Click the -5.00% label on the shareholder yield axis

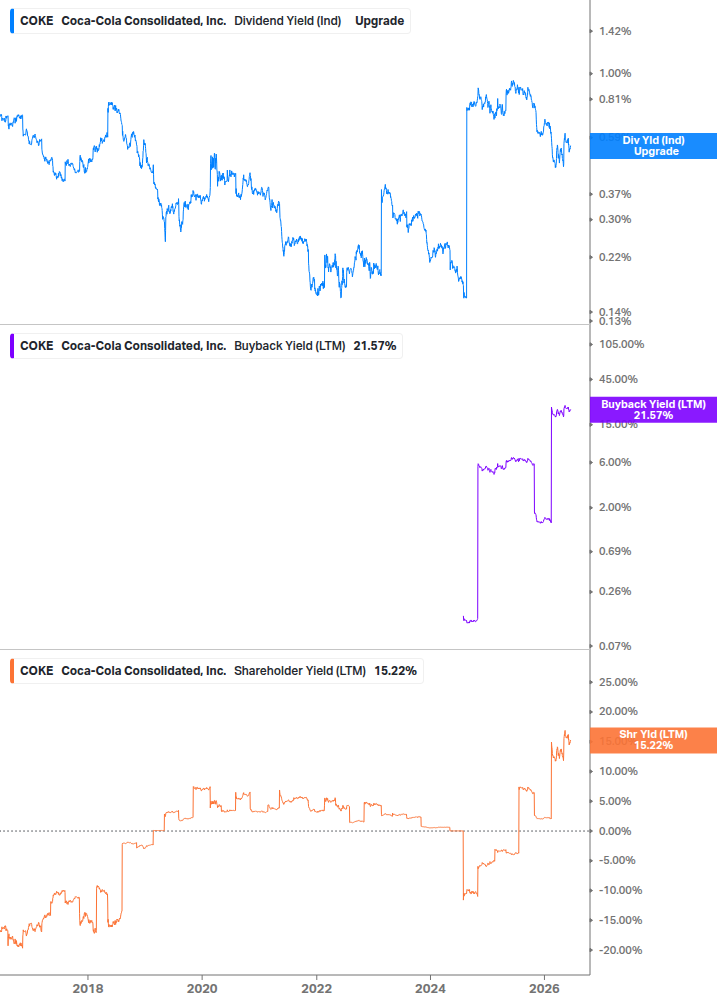point(617,860)
